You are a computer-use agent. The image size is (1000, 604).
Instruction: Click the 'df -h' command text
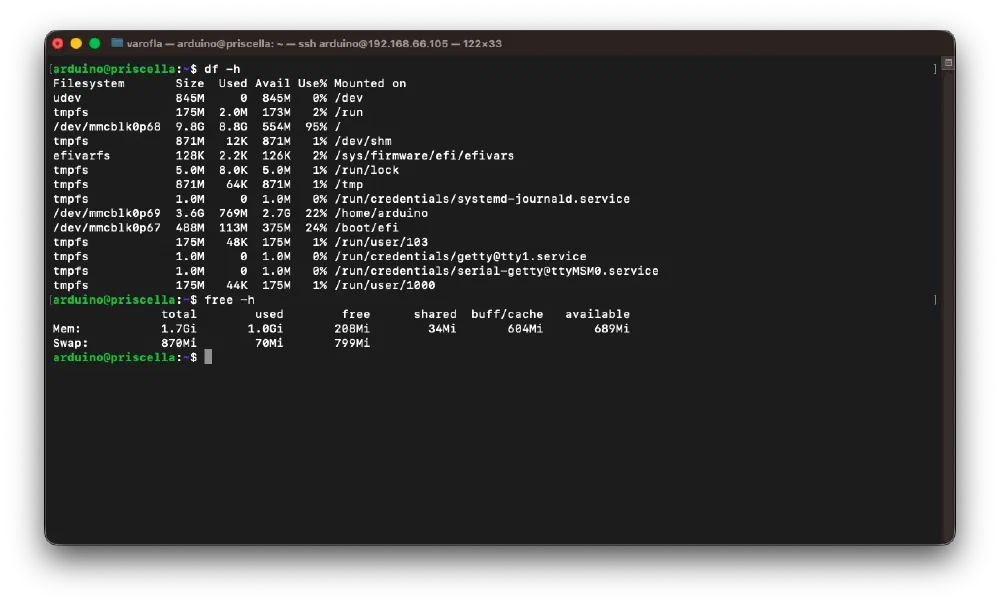[x=222, y=69]
